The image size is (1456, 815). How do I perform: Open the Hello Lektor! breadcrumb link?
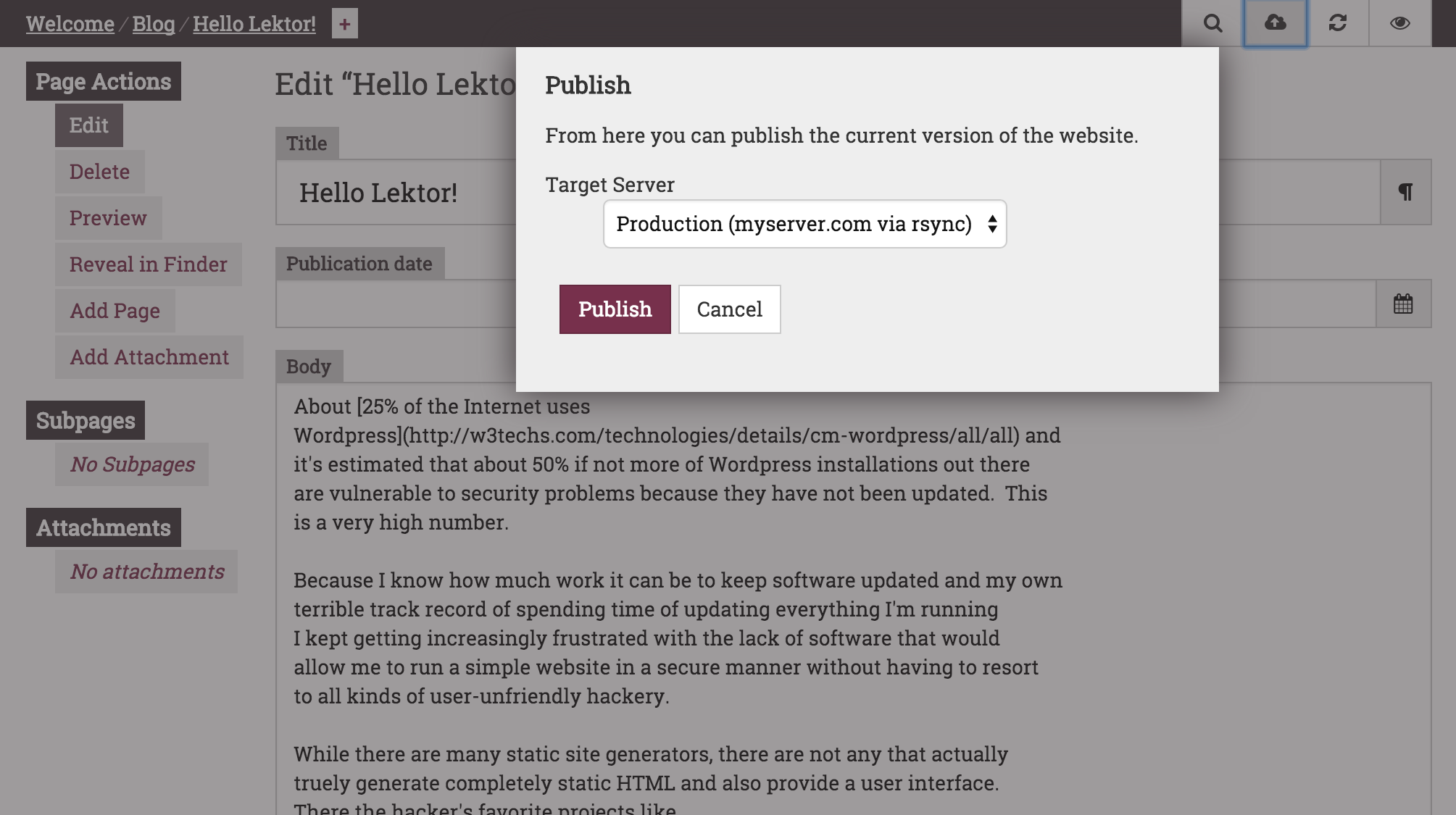coord(254,24)
